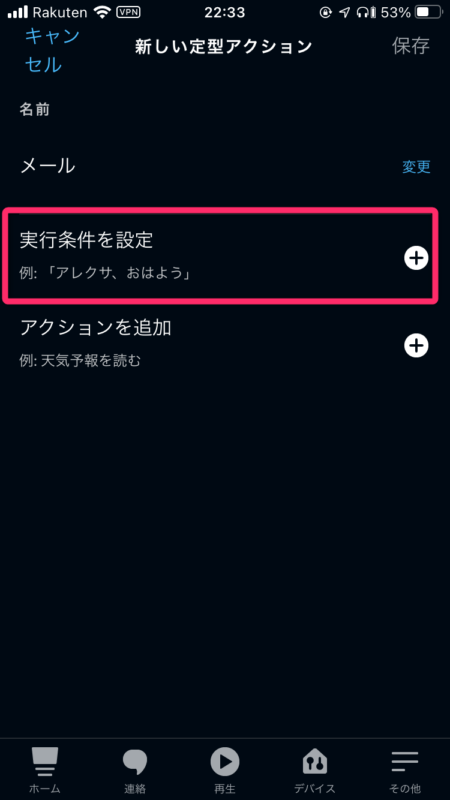Screen dimensions: 450x800
Task: Tap the plus icon beside アクションを追加
Action: pyautogui.click(x=416, y=346)
